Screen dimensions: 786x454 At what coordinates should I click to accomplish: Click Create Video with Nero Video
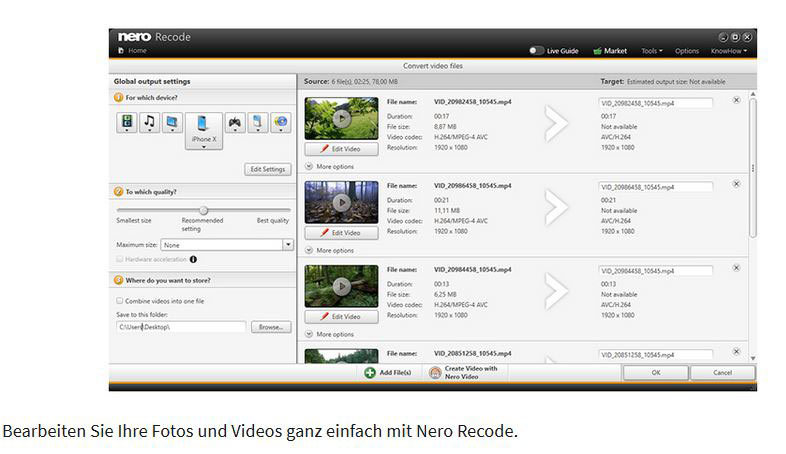pos(464,372)
